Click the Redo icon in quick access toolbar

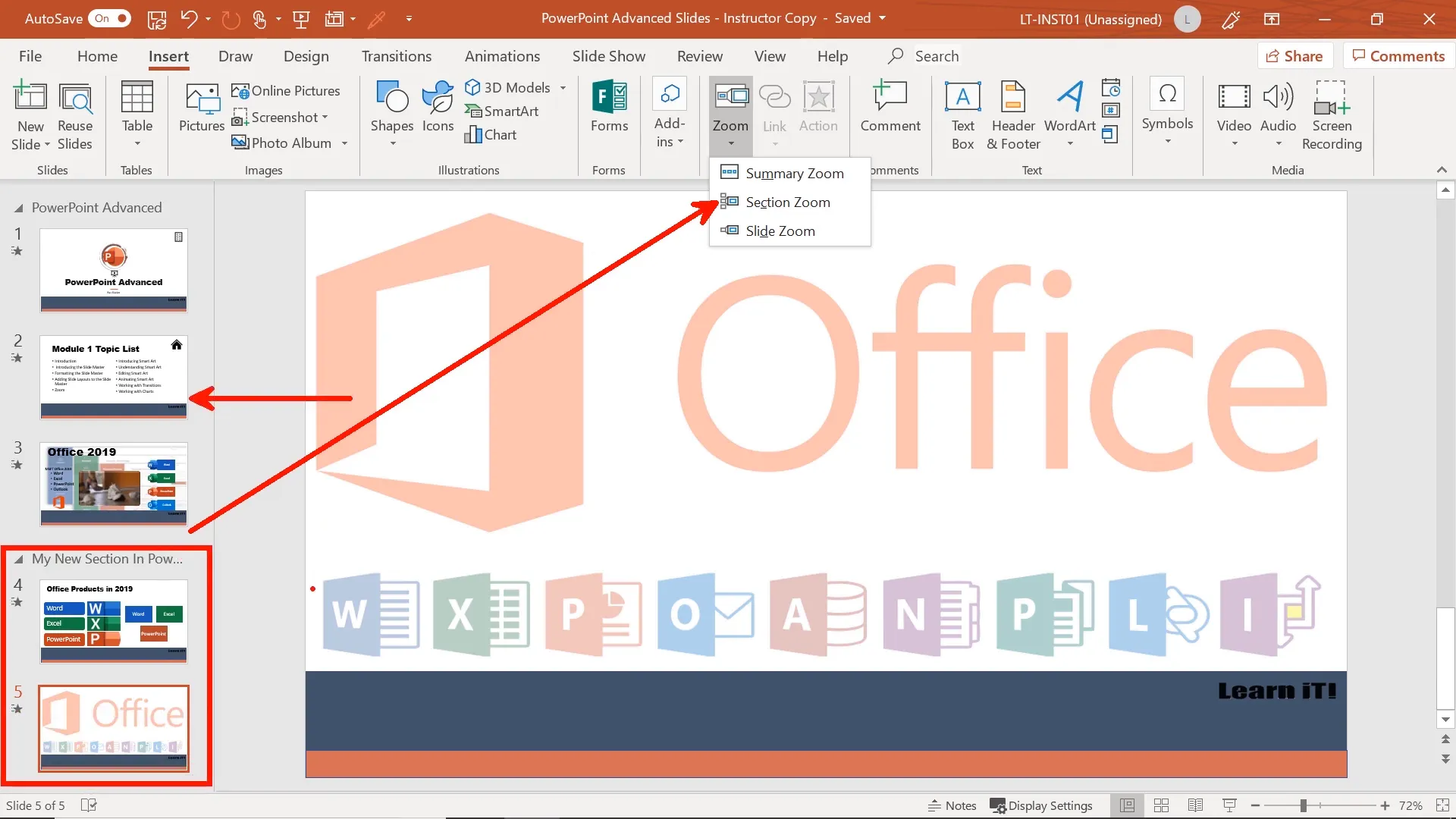[x=231, y=19]
